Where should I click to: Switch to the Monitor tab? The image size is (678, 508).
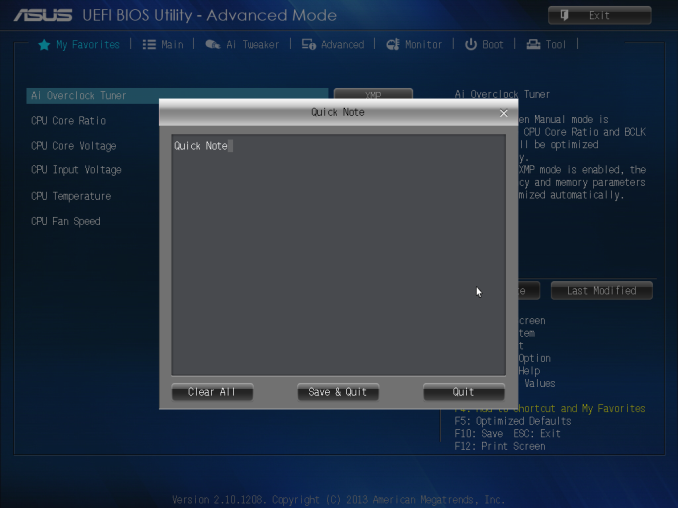coord(414,45)
